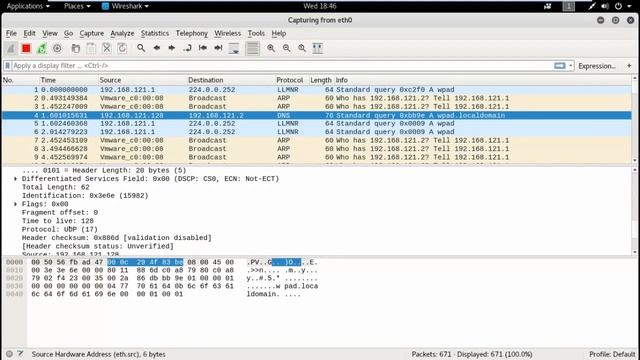Click Resize columns to fit icon

318,48
